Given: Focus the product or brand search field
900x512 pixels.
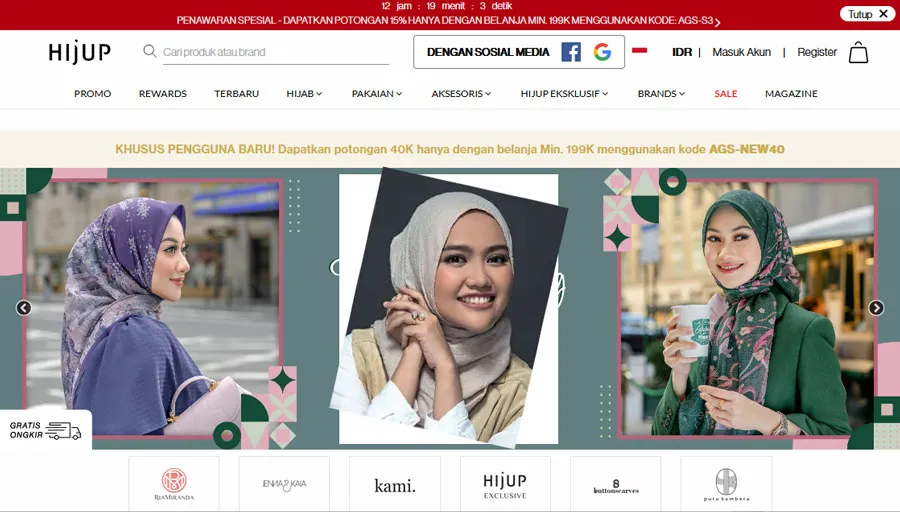Looking at the screenshot, I should pyautogui.click(x=276, y=52).
